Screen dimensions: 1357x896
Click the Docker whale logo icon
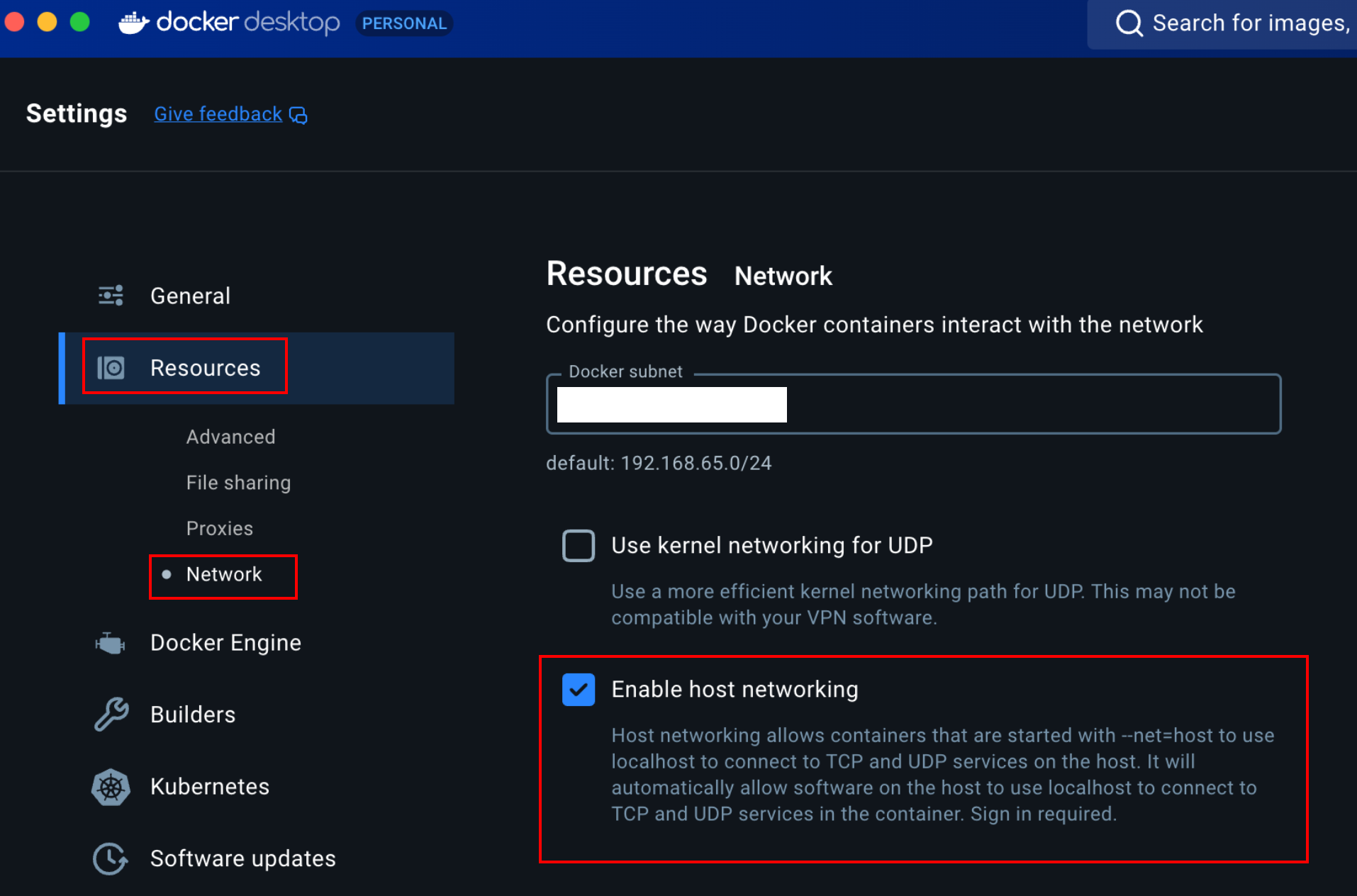[133, 23]
